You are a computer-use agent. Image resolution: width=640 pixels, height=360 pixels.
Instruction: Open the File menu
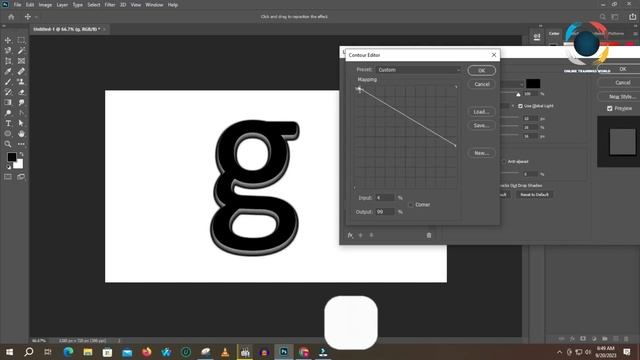(17, 5)
